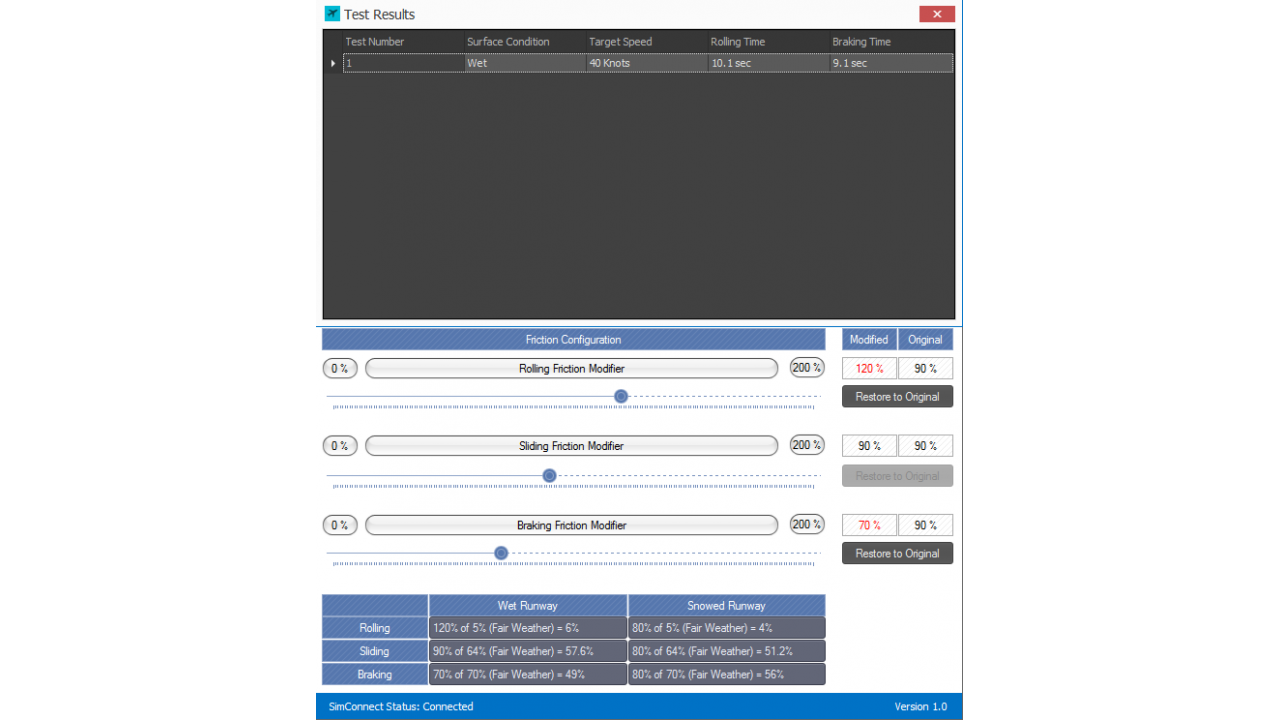Restore Rolling friction to original value
Screen dimensions: 1280x720
pyautogui.click(x=897, y=397)
